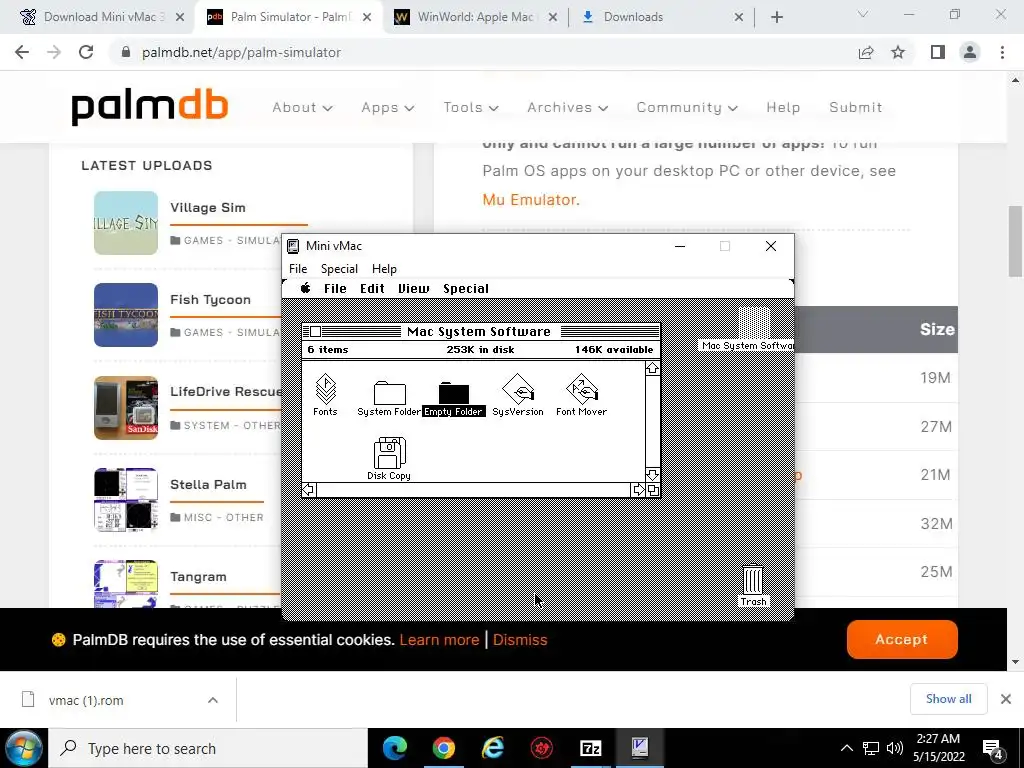The image size is (1024, 768).
Task: Expand the About dropdown on palmdb
Action: pyautogui.click(x=302, y=107)
